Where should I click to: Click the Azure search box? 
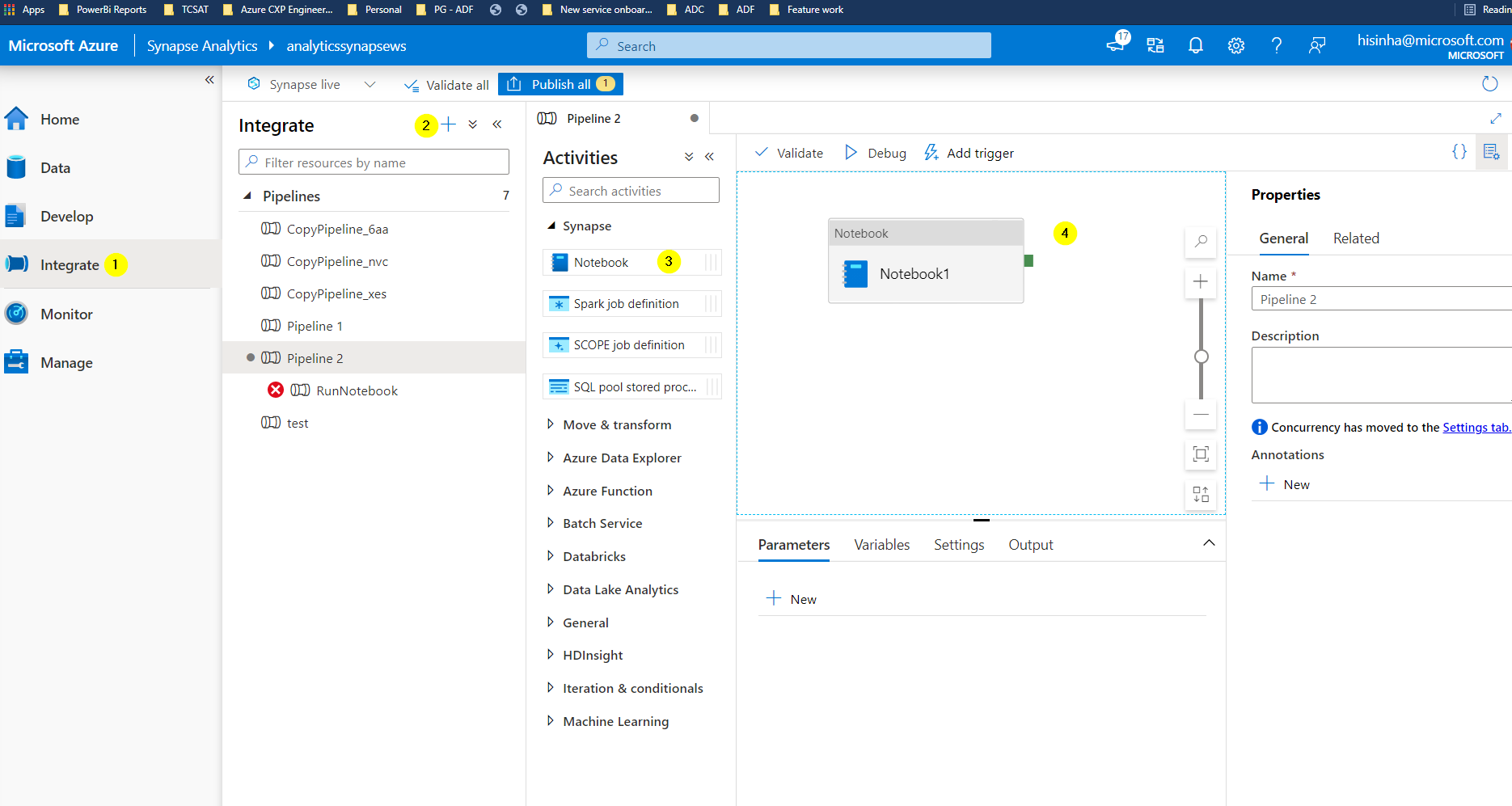(789, 46)
